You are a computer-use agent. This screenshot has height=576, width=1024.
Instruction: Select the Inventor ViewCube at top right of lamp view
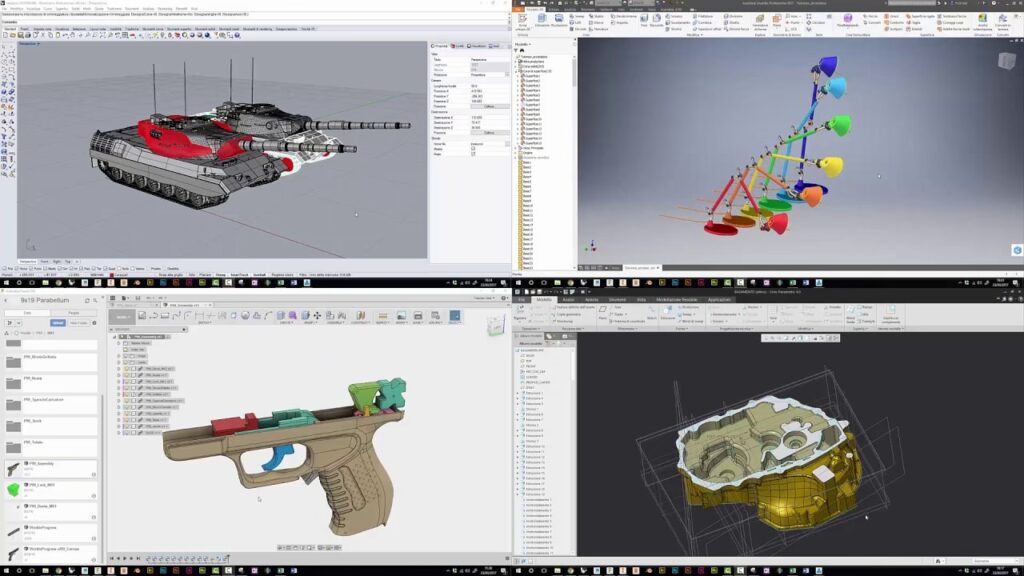pos(1006,61)
